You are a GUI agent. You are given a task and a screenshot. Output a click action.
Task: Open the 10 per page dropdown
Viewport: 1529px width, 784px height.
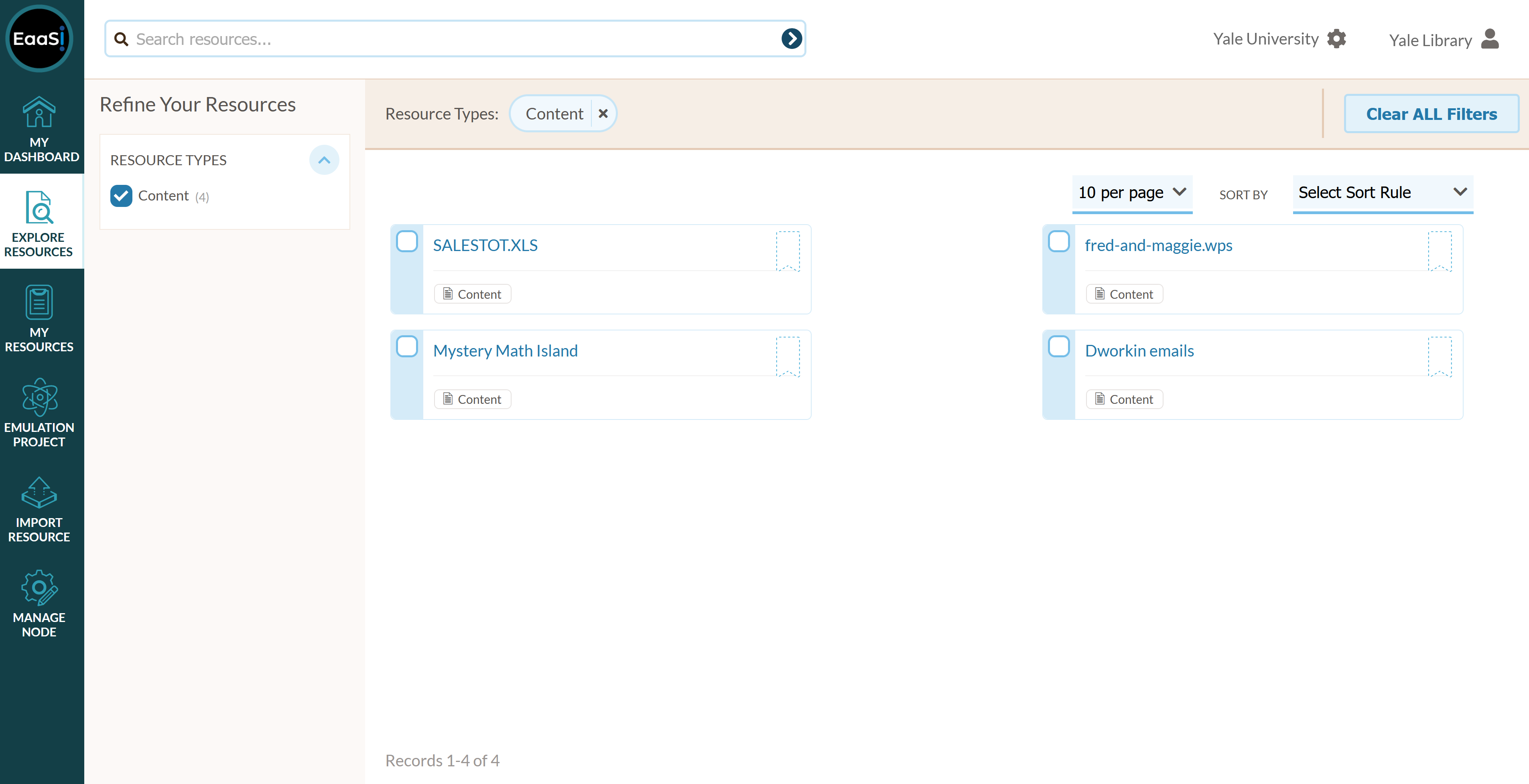pyautogui.click(x=1132, y=193)
